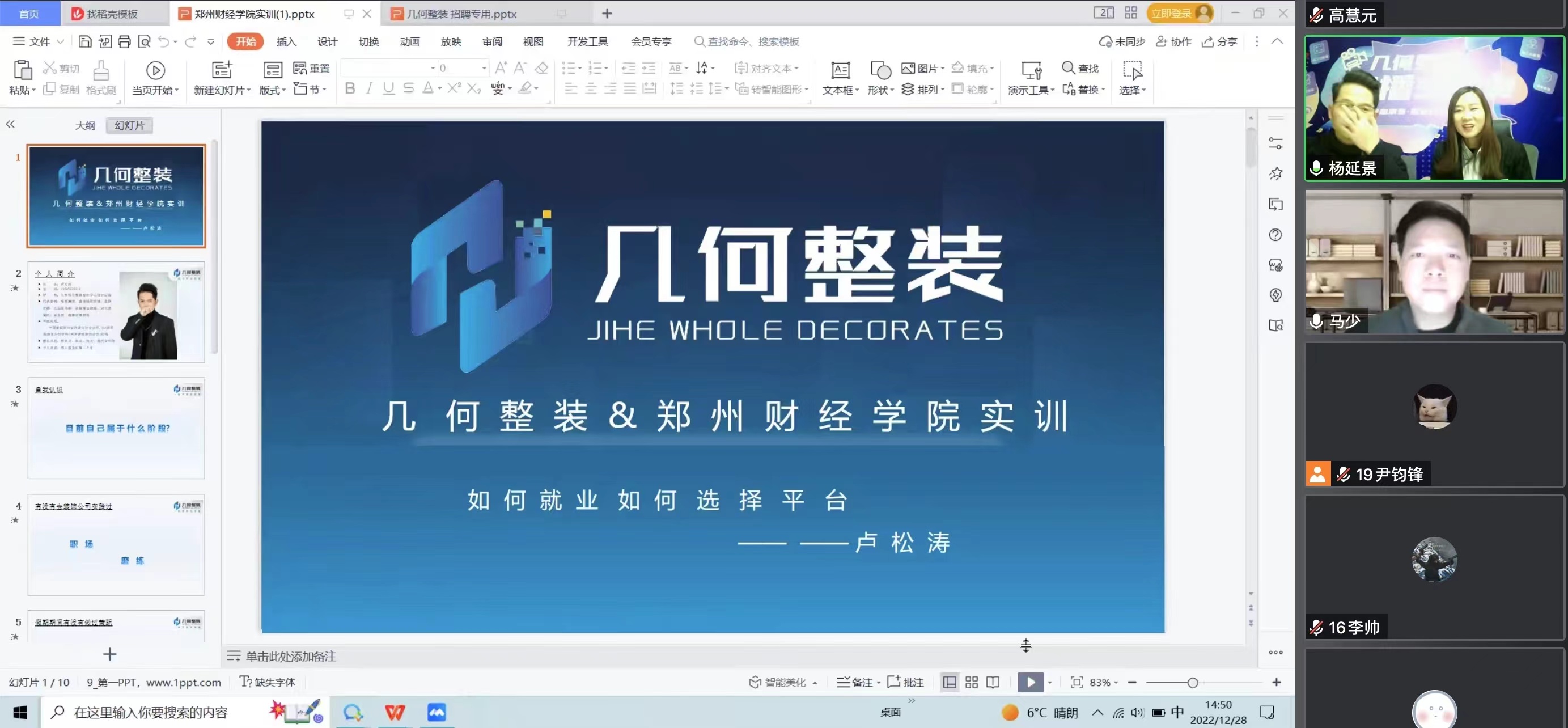
Task: Click the plus icon to add a slide
Action: (109, 654)
